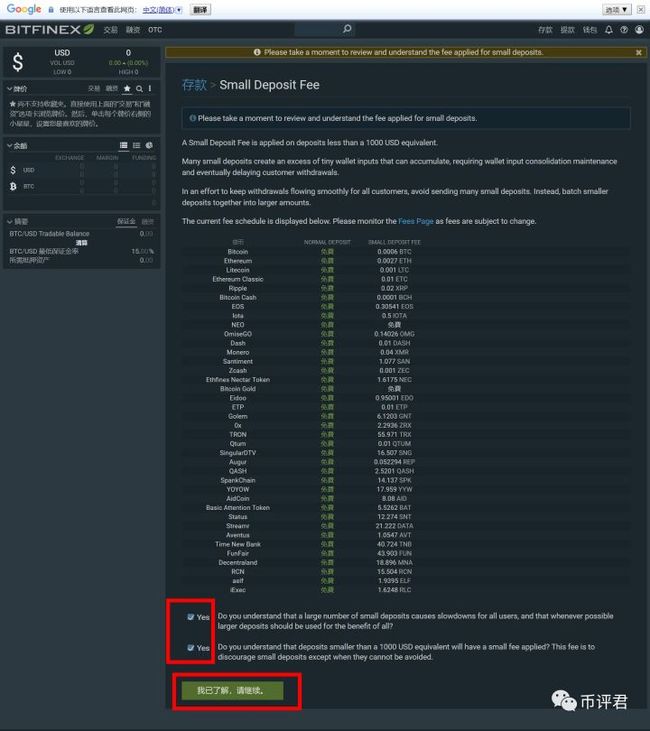The height and width of the screenshot is (731, 650).
Task: Toggle first Yes checkbox about slowdowns
Action: coord(190,617)
